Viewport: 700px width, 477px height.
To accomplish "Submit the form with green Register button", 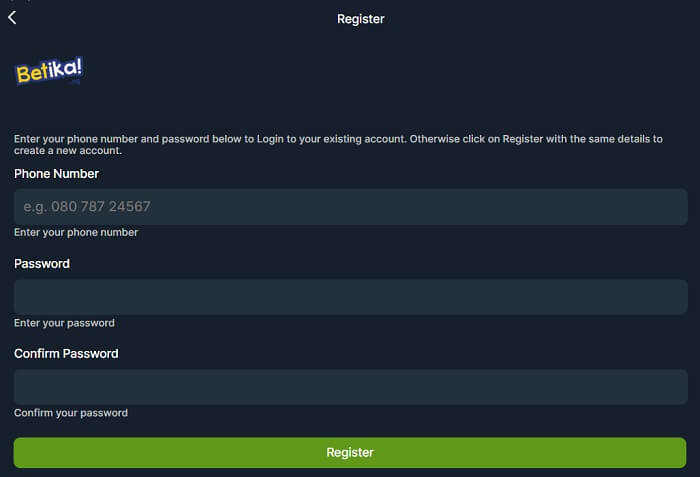I will pos(350,452).
